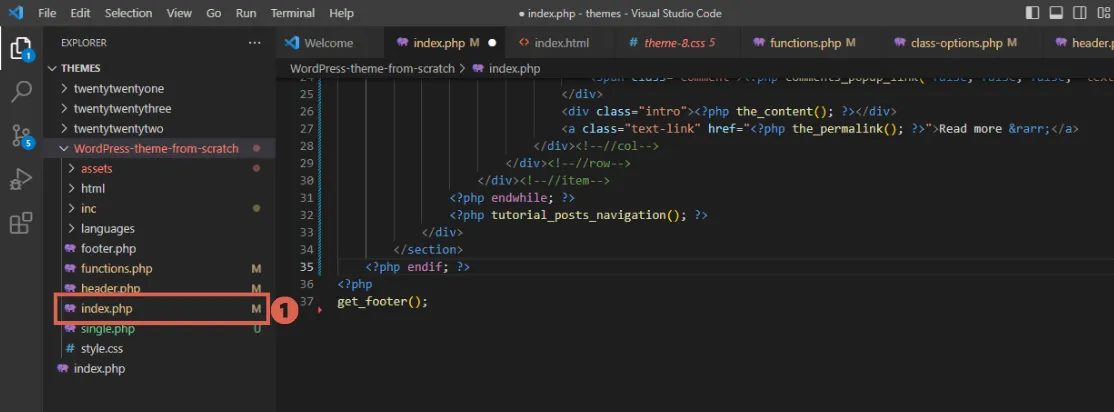Viewport: 1114px width, 412px height.
Task: Click WordPress-theme-from-scratch breadcrumb
Action: (372, 69)
